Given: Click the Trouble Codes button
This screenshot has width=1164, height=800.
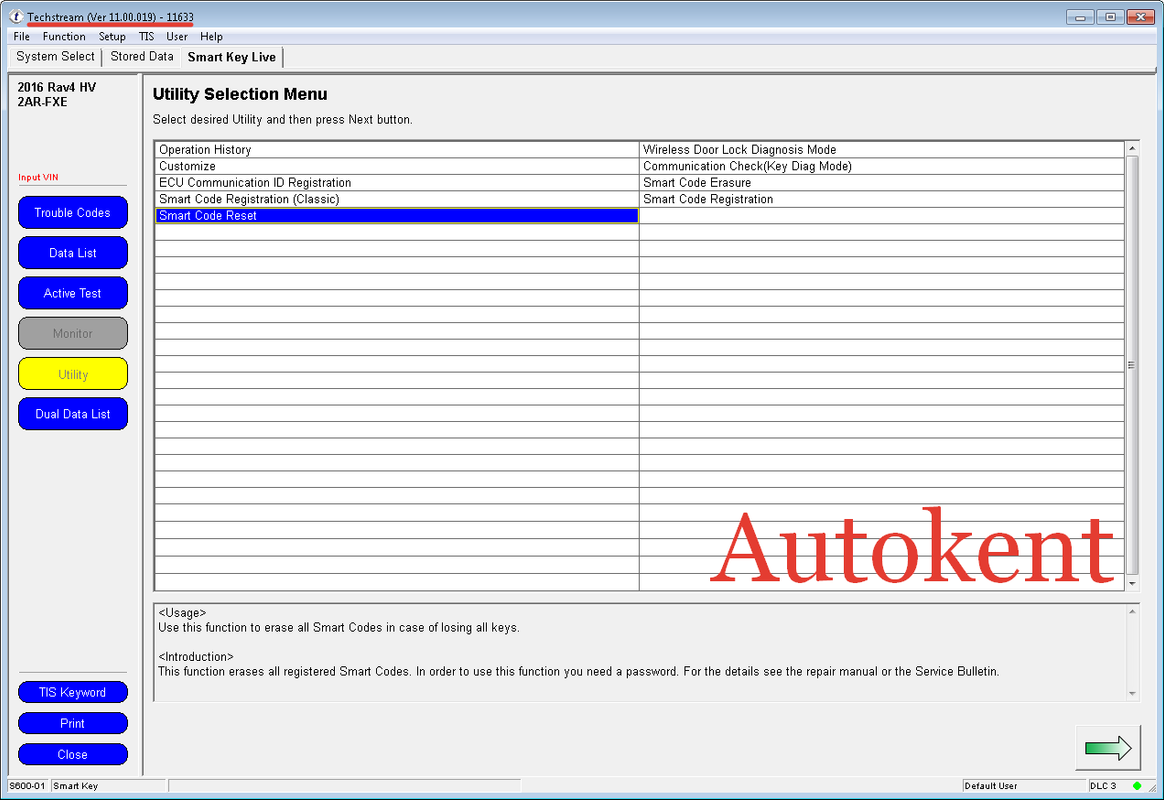Looking at the screenshot, I should (x=73, y=212).
